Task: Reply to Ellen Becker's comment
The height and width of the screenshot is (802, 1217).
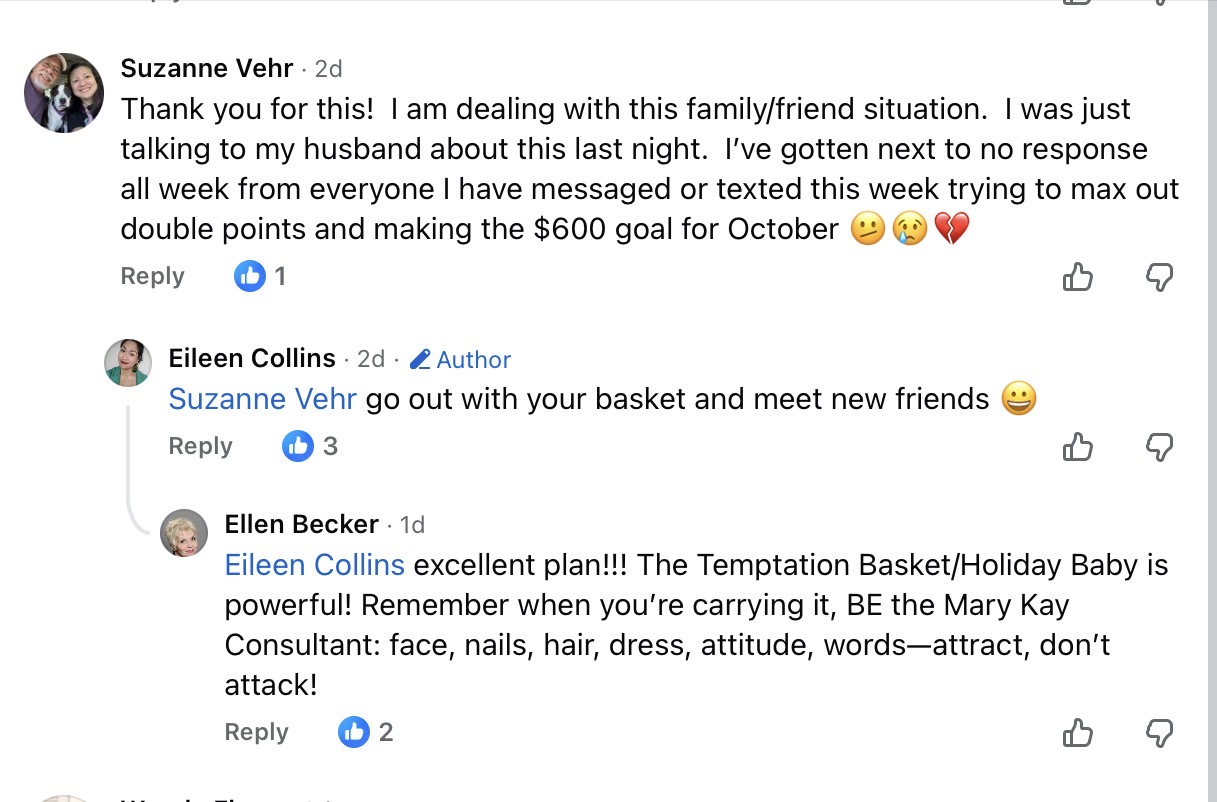Action: (256, 733)
